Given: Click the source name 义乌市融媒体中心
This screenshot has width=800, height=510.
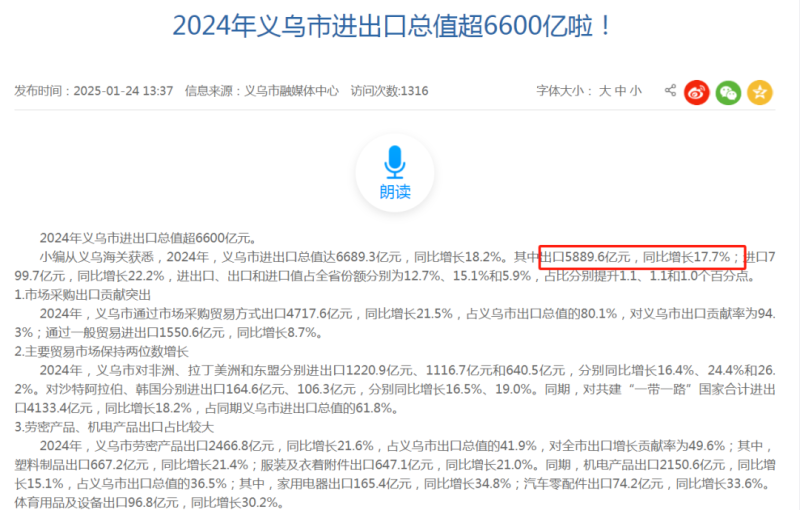Looking at the screenshot, I should 290,91.
